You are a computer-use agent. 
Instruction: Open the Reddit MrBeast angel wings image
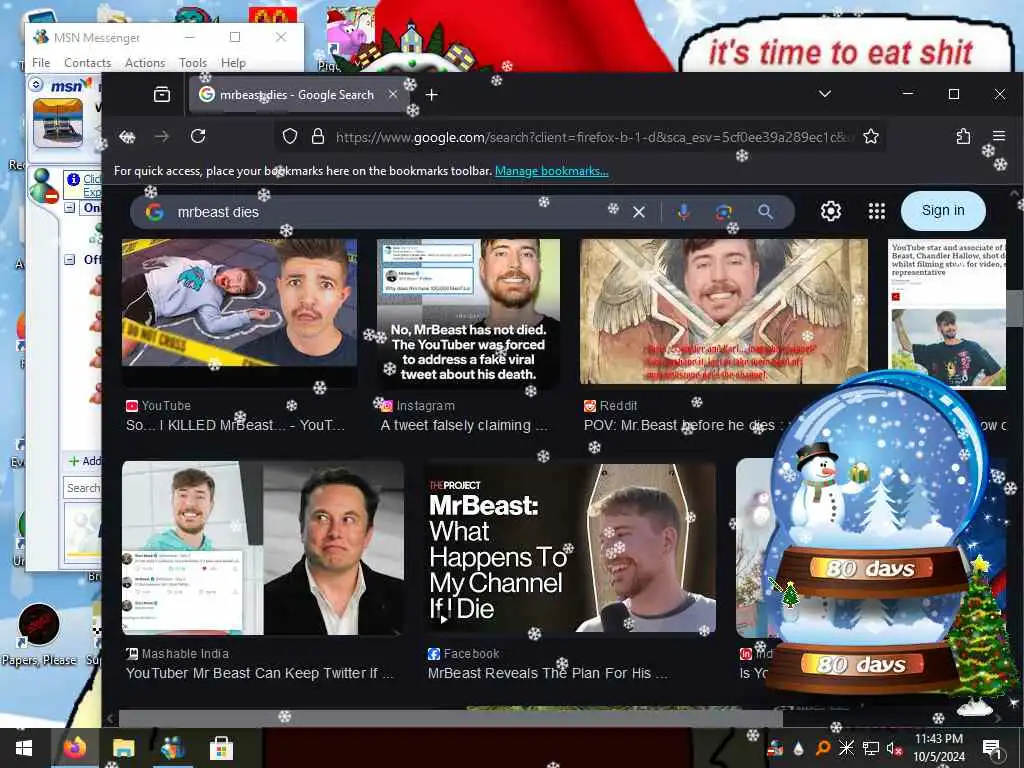724,312
